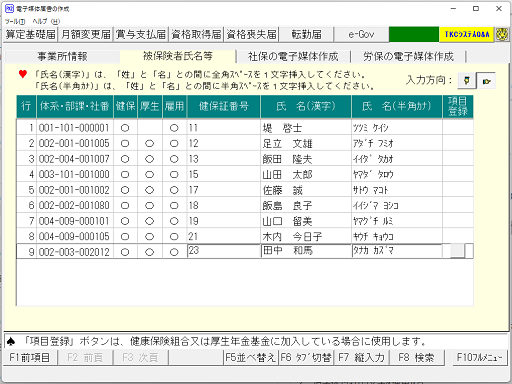Select the 被保険者氏名等 tab

178,56
